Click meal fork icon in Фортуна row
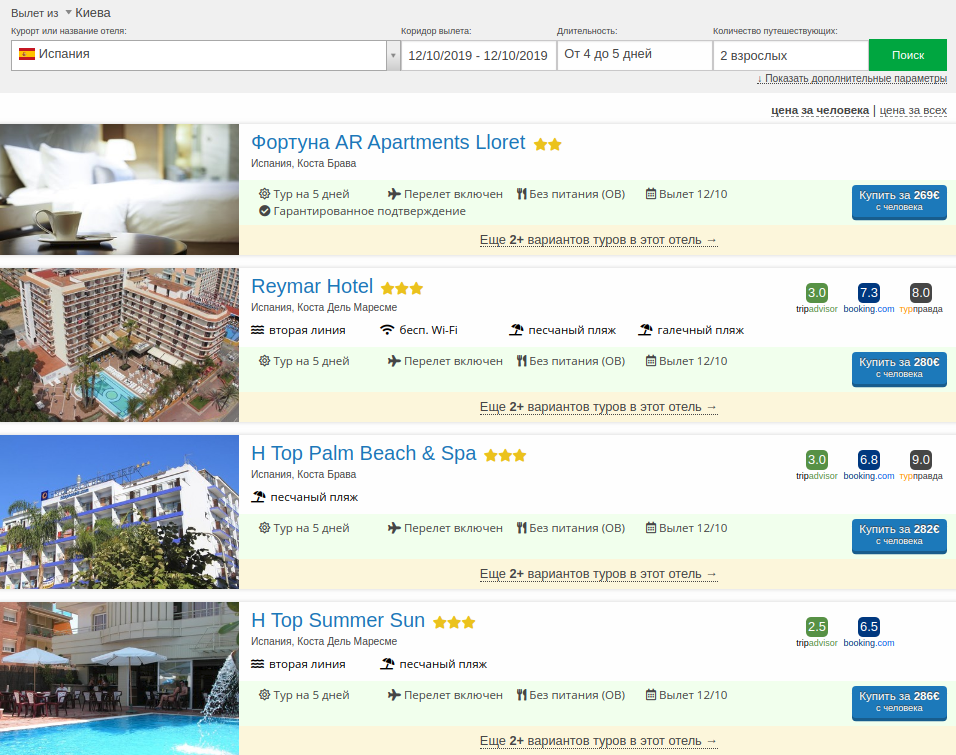Viewport: 956px width, 755px height. tap(521, 194)
